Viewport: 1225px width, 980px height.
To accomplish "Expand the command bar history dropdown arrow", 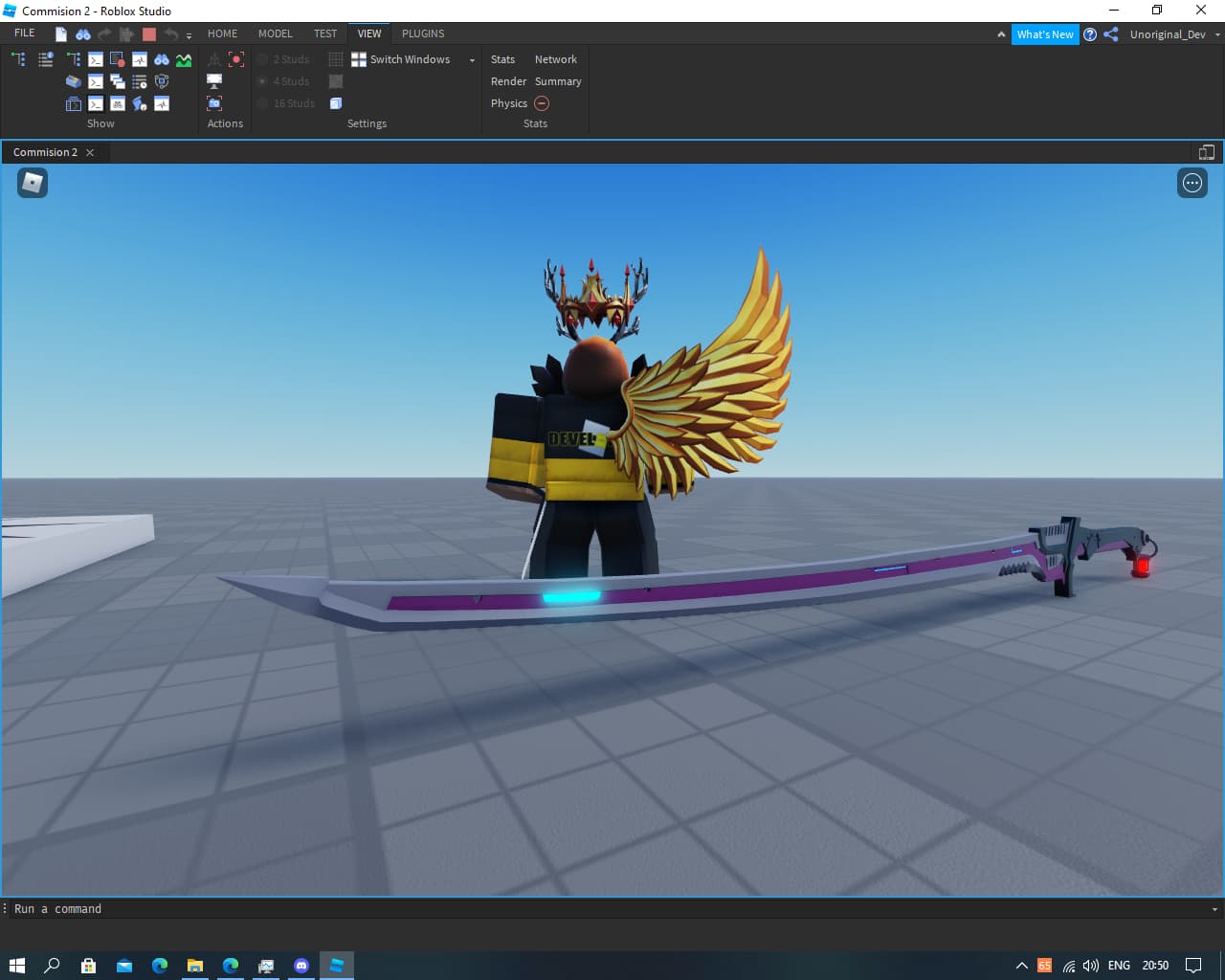I will coord(1214,909).
